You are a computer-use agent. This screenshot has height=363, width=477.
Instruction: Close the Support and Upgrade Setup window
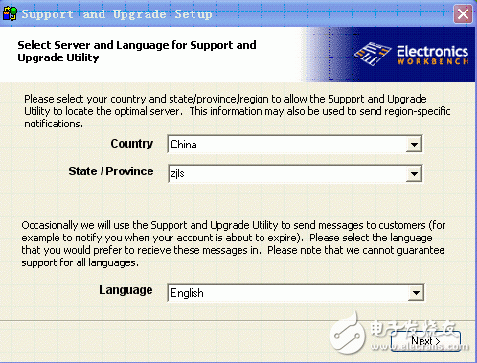click(x=463, y=14)
